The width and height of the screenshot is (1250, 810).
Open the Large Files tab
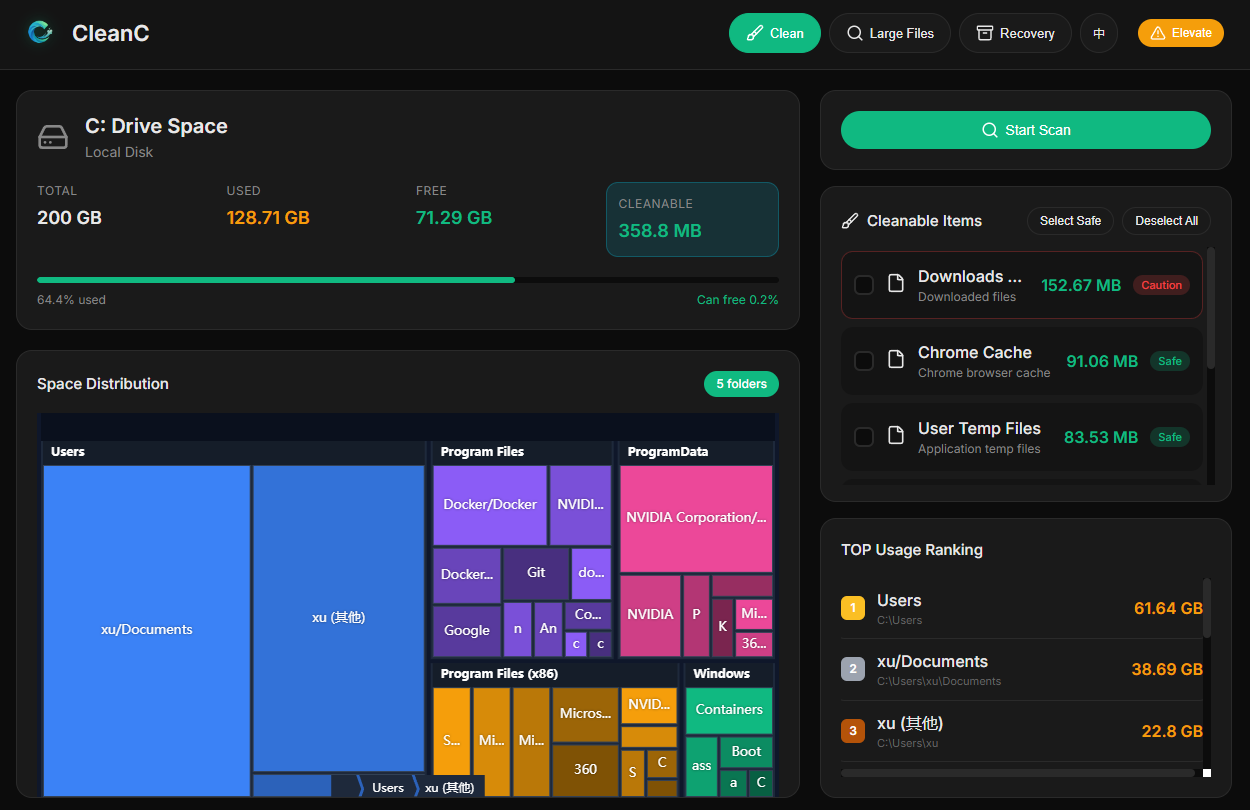pos(890,33)
